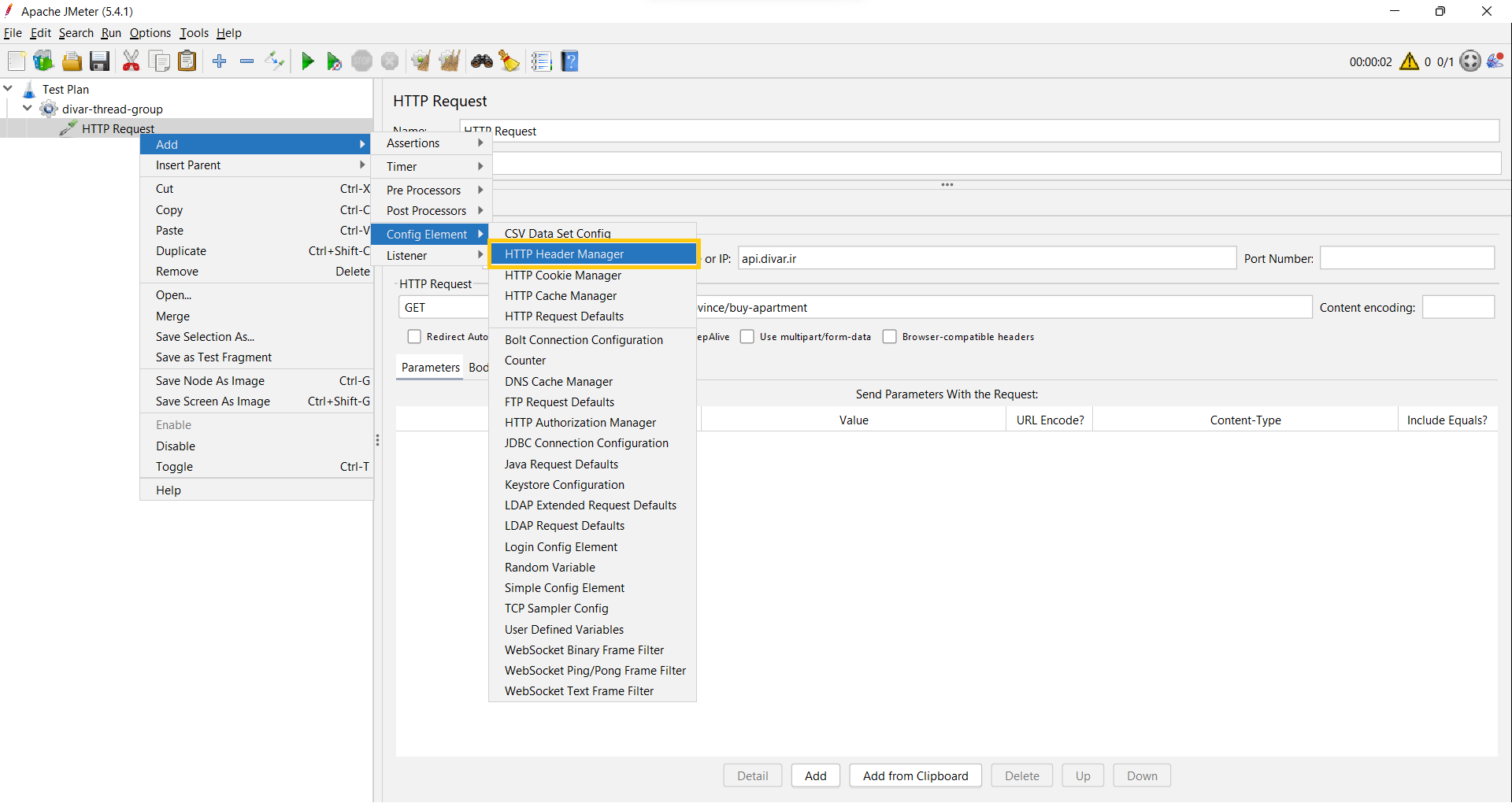Image resolution: width=1512 pixels, height=803 pixels.
Task: Collapse the divar-thread-group tree node
Action: click(28, 109)
